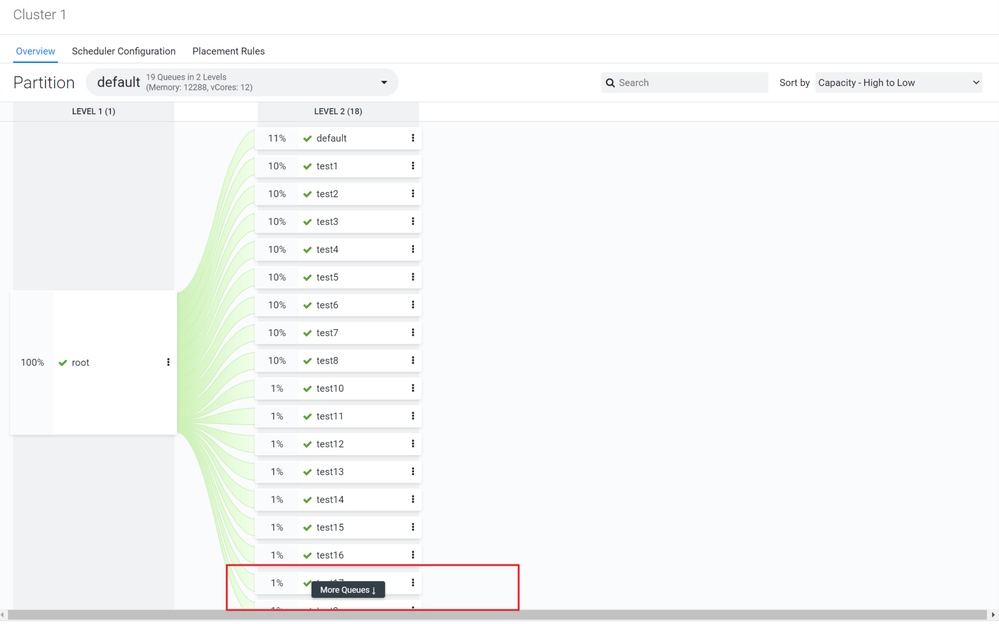Select the default queue name

point(331,138)
